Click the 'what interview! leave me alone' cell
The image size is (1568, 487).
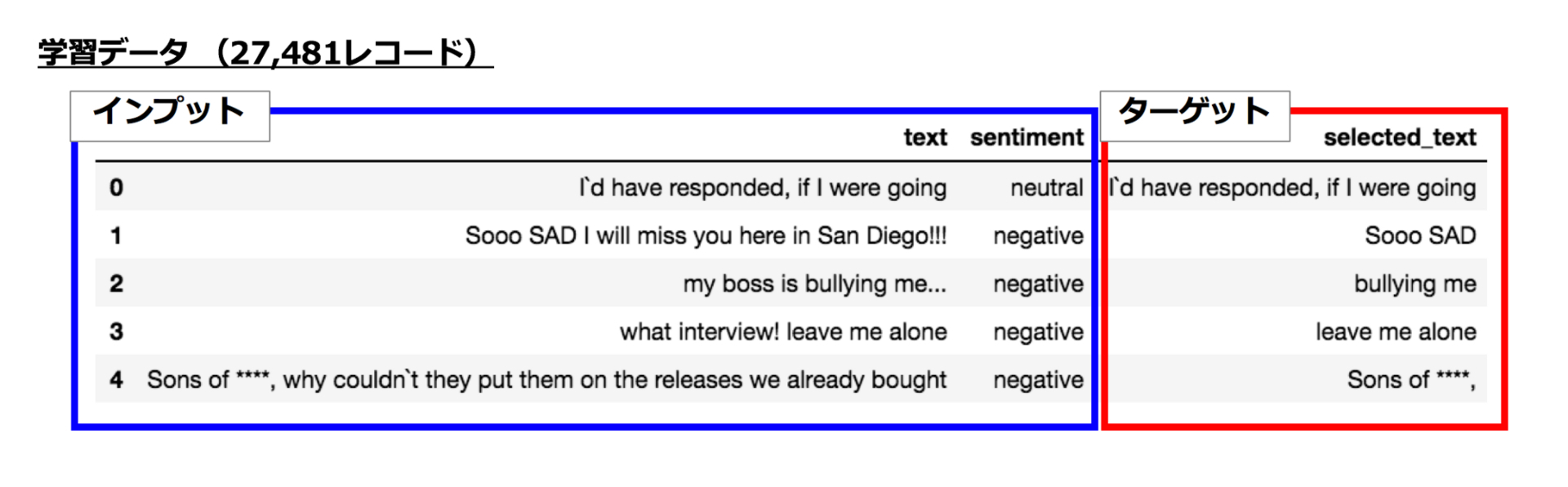click(783, 332)
